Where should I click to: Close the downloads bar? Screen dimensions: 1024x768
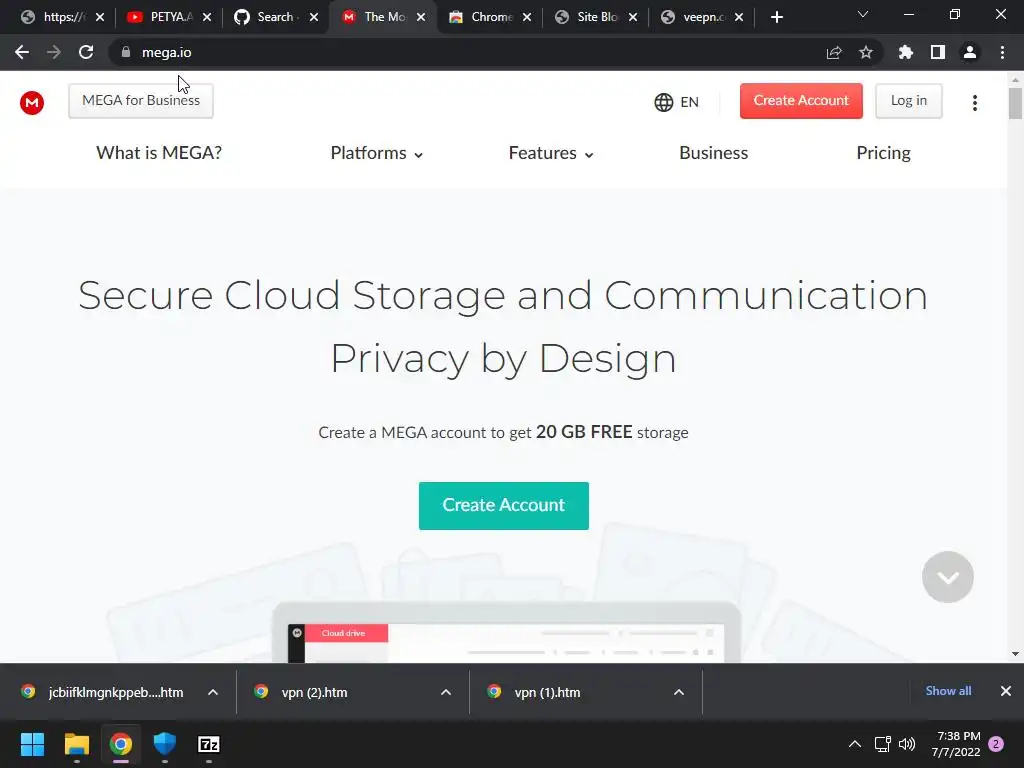[x=1006, y=691]
